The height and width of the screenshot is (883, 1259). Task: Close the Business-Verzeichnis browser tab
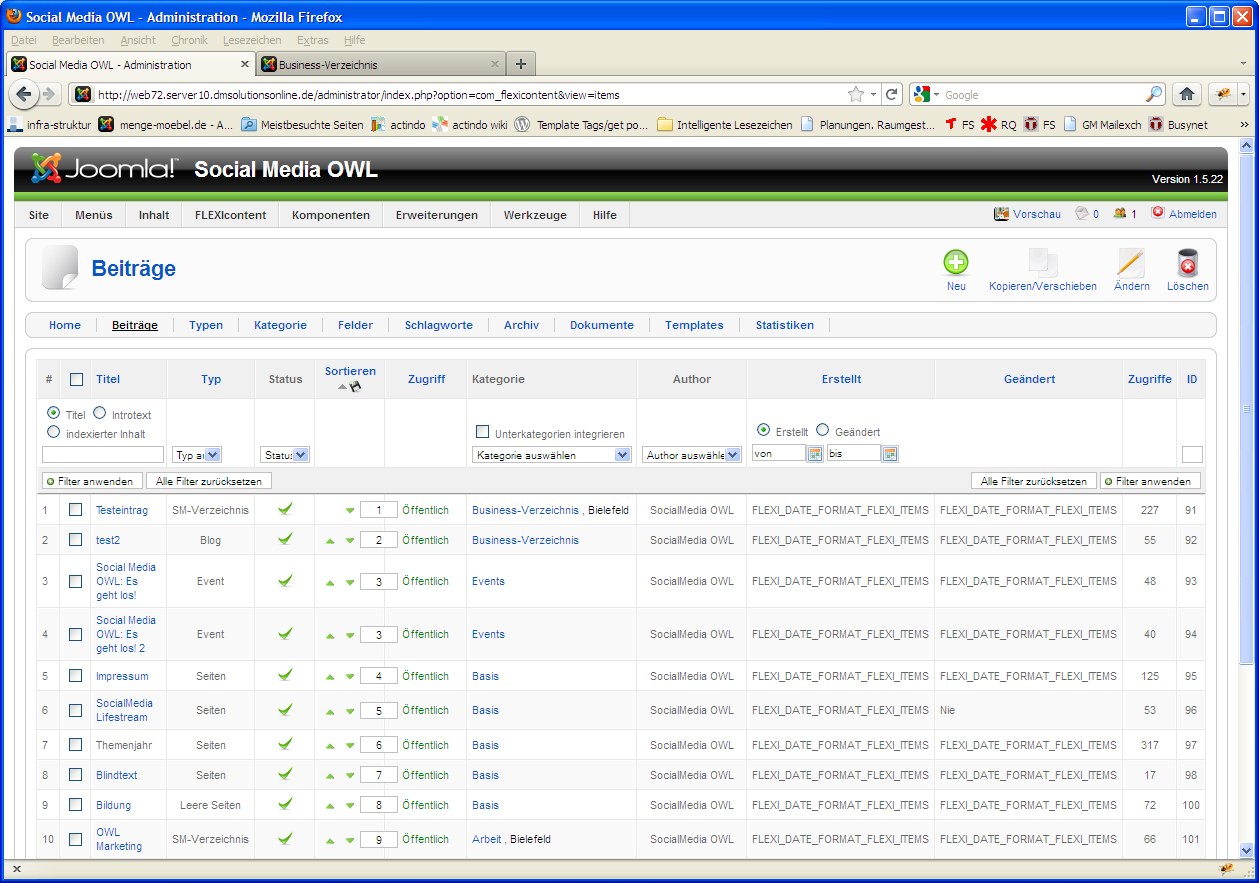point(494,64)
